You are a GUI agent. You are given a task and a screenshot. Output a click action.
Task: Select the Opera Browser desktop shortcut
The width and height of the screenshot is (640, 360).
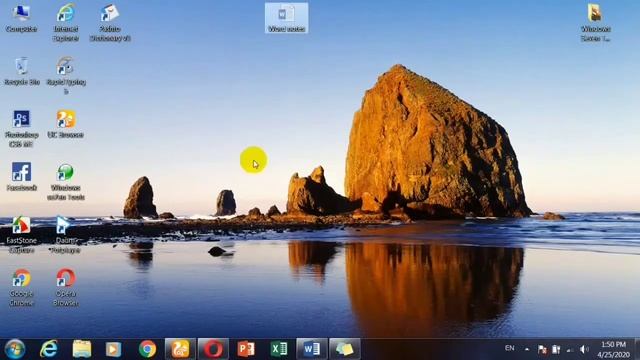click(66, 288)
